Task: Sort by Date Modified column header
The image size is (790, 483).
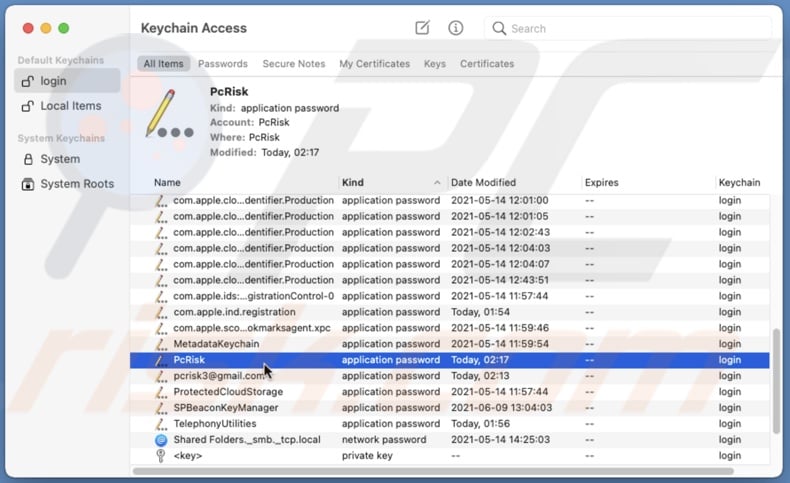Action: [510, 183]
